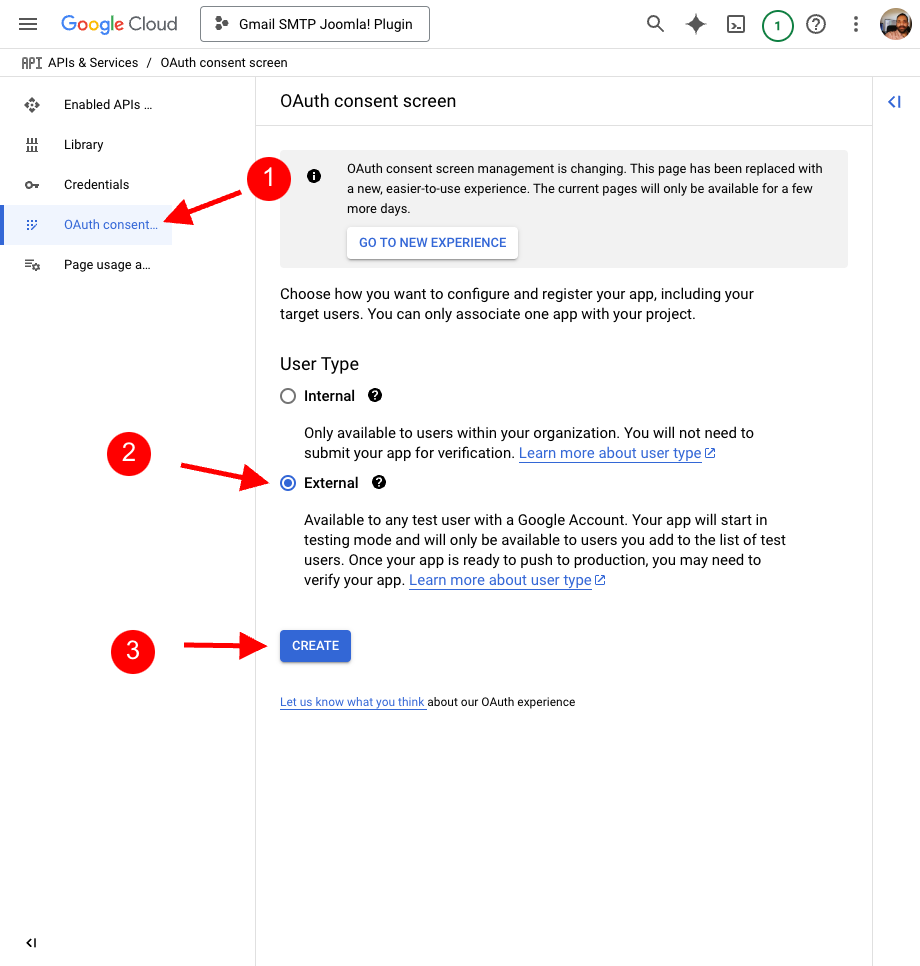This screenshot has width=920, height=966.
Task: Open notifications badge showing 1
Action: 777,25
